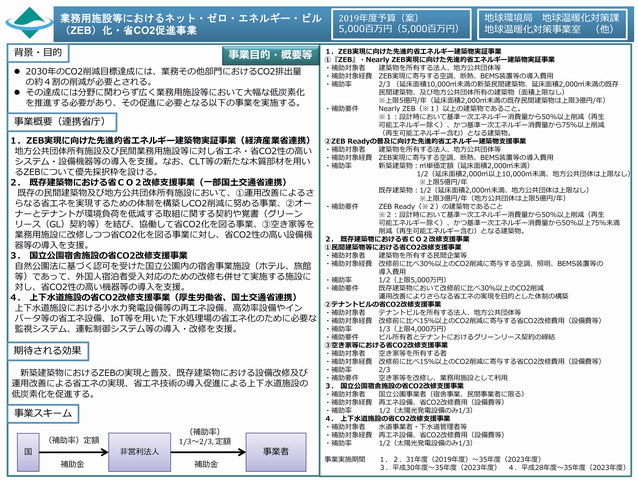Click the line '国立公園事業者（宿舎事業、民間事業者に限る）'
This screenshot has width=638, height=481.
(x=452, y=394)
